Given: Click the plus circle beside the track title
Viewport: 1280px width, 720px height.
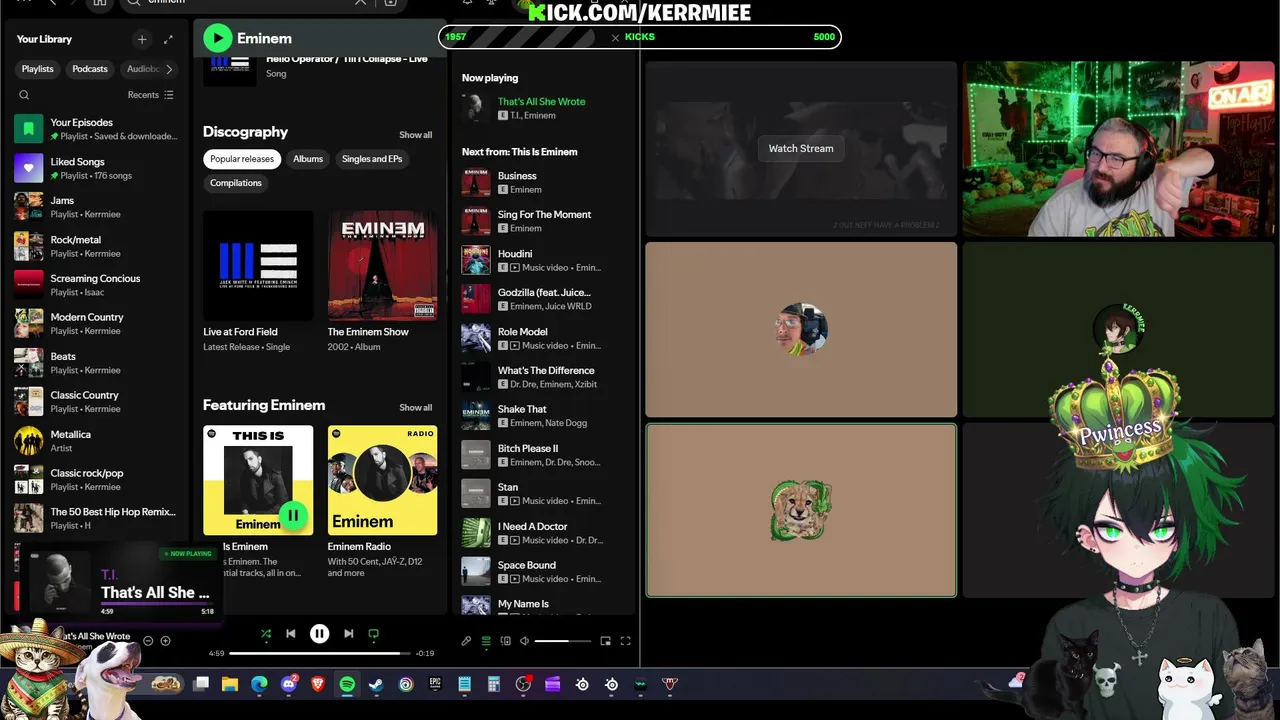Looking at the screenshot, I should [x=166, y=641].
